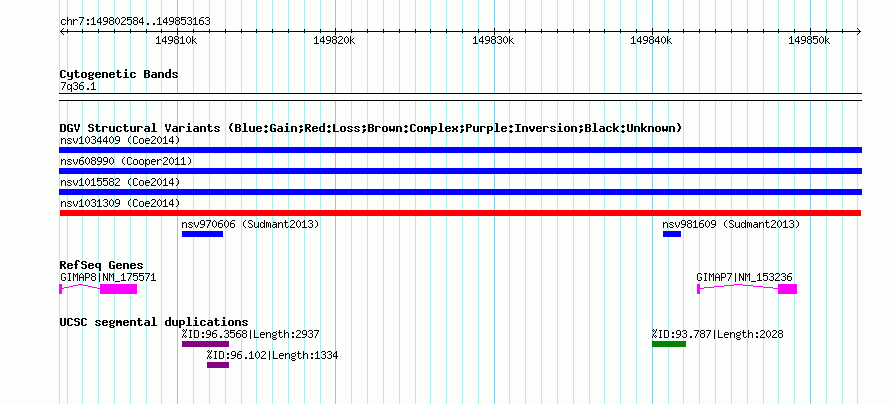The width and height of the screenshot is (890, 404).
Task: Select the blue gain bar for nsv1015582
Action: click(460, 192)
